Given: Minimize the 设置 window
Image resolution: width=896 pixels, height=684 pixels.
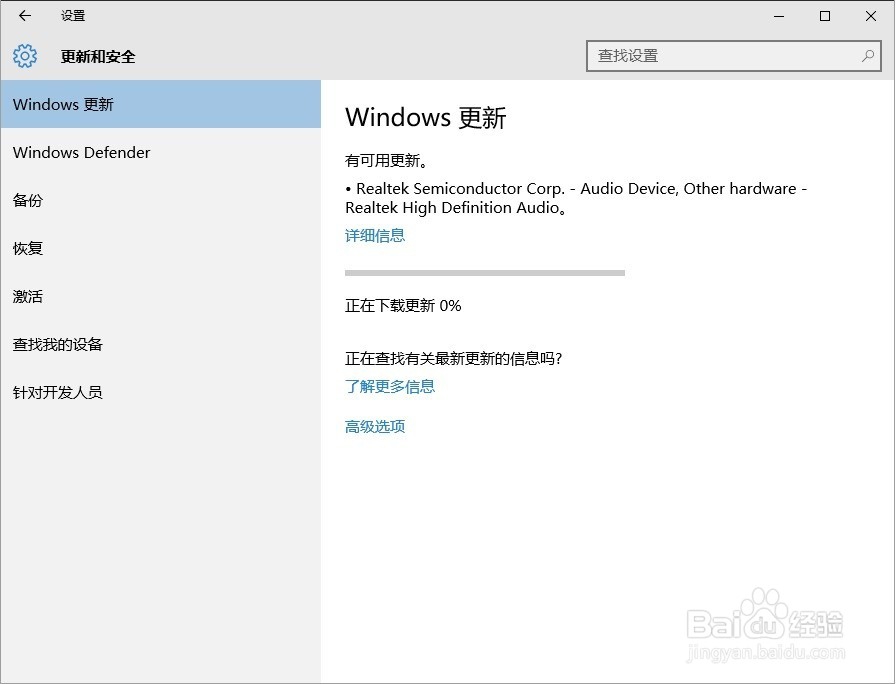Looking at the screenshot, I should click(779, 16).
